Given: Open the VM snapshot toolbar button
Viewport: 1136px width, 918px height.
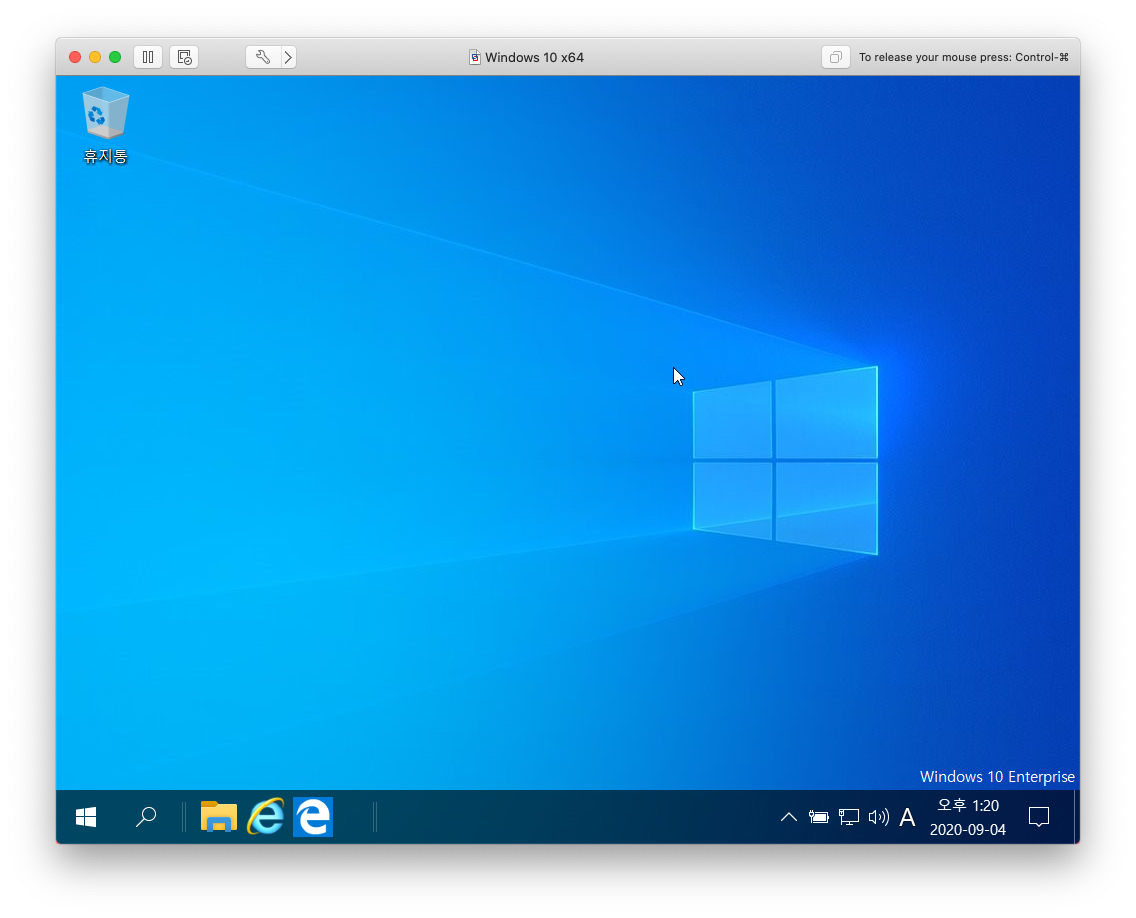Looking at the screenshot, I should [184, 57].
